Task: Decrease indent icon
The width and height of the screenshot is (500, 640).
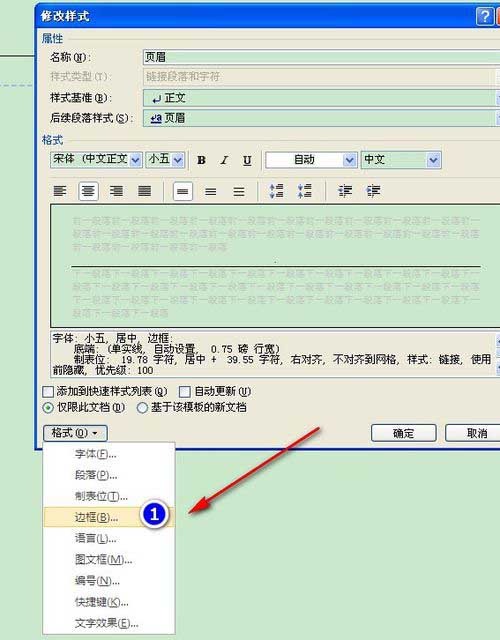Action: [345, 191]
